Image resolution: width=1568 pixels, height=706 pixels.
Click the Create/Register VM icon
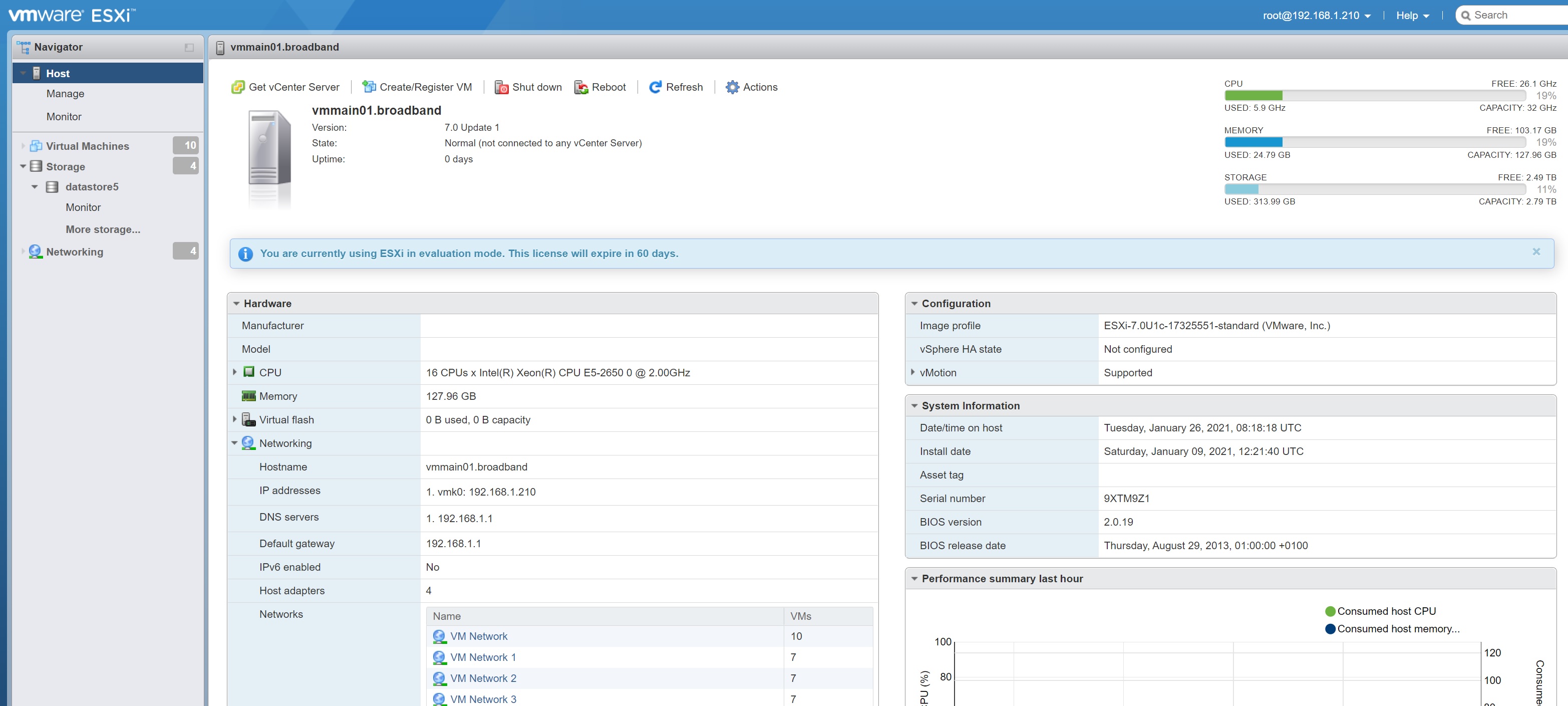(369, 87)
